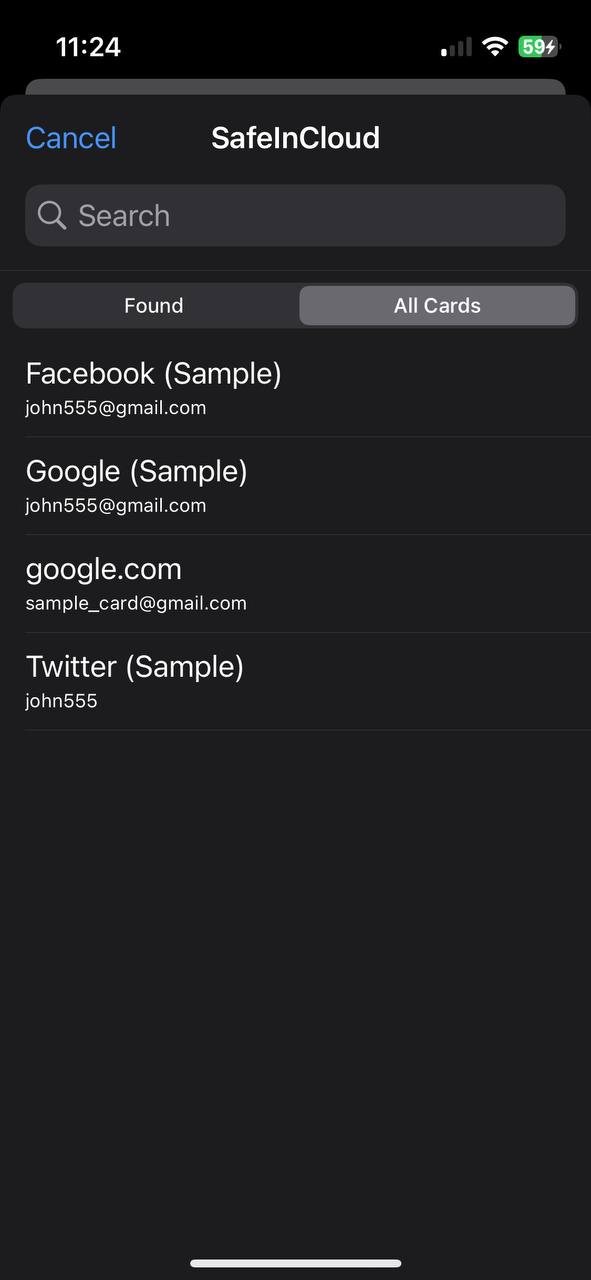Image resolution: width=591 pixels, height=1280 pixels.
Task: Cancel the SafeInCloud picker
Action: click(x=71, y=138)
